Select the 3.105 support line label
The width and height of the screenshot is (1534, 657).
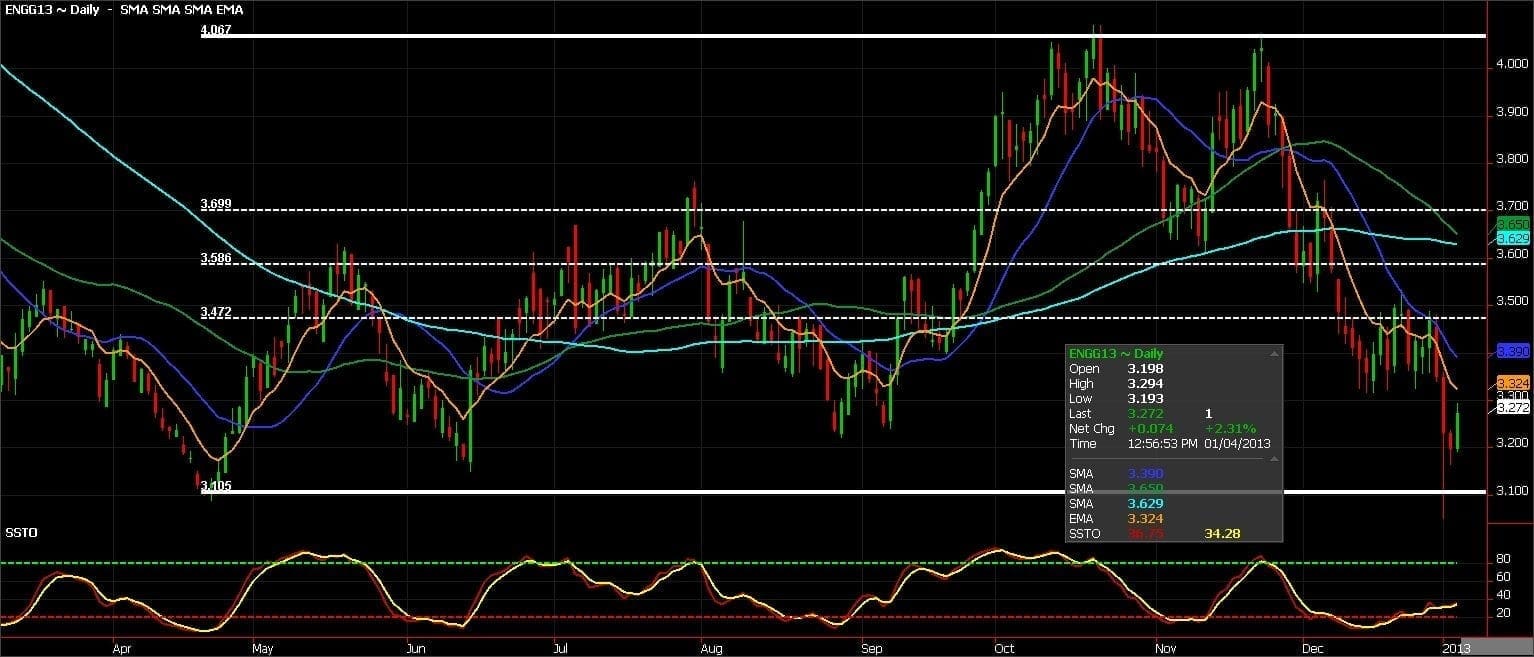coord(216,486)
